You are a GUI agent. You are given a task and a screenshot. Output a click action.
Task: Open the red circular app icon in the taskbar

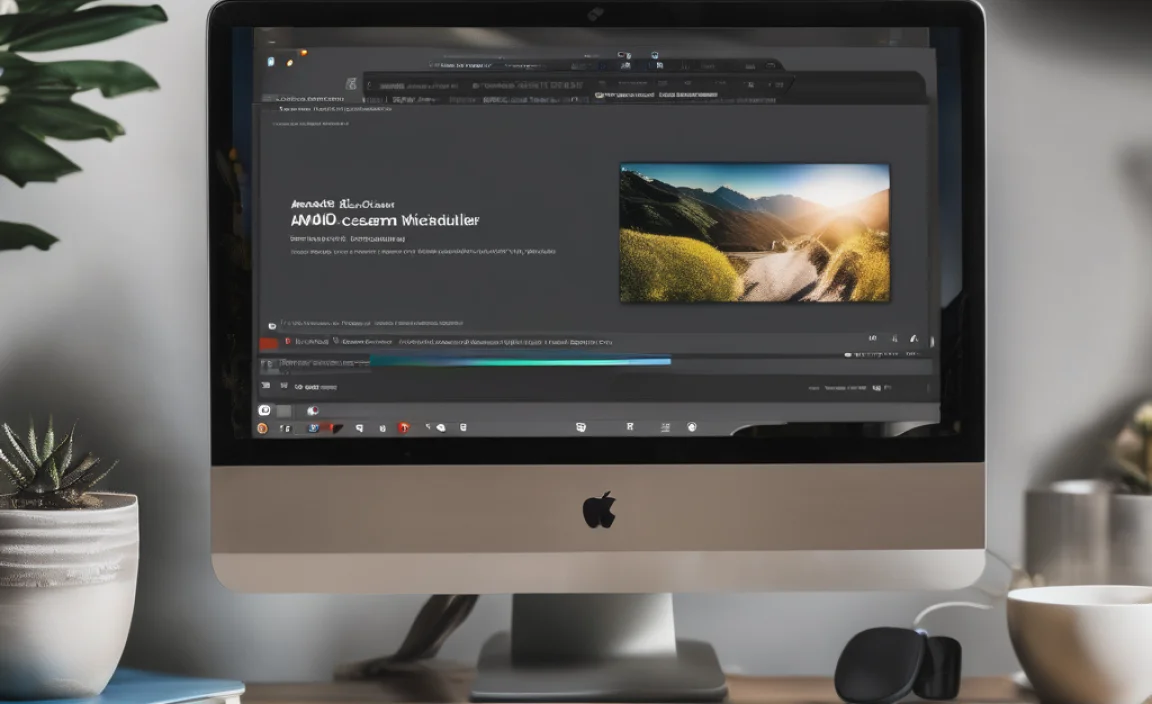click(405, 425)
